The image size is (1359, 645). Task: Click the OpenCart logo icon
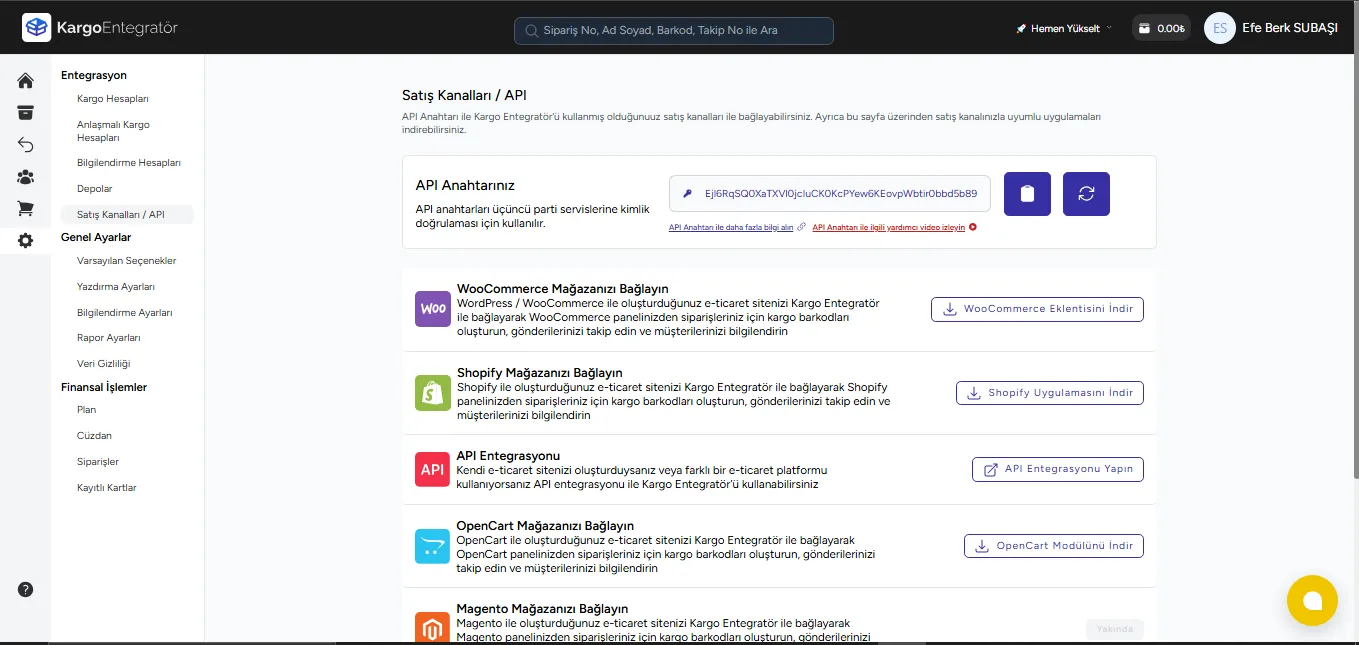coord(433,546)
